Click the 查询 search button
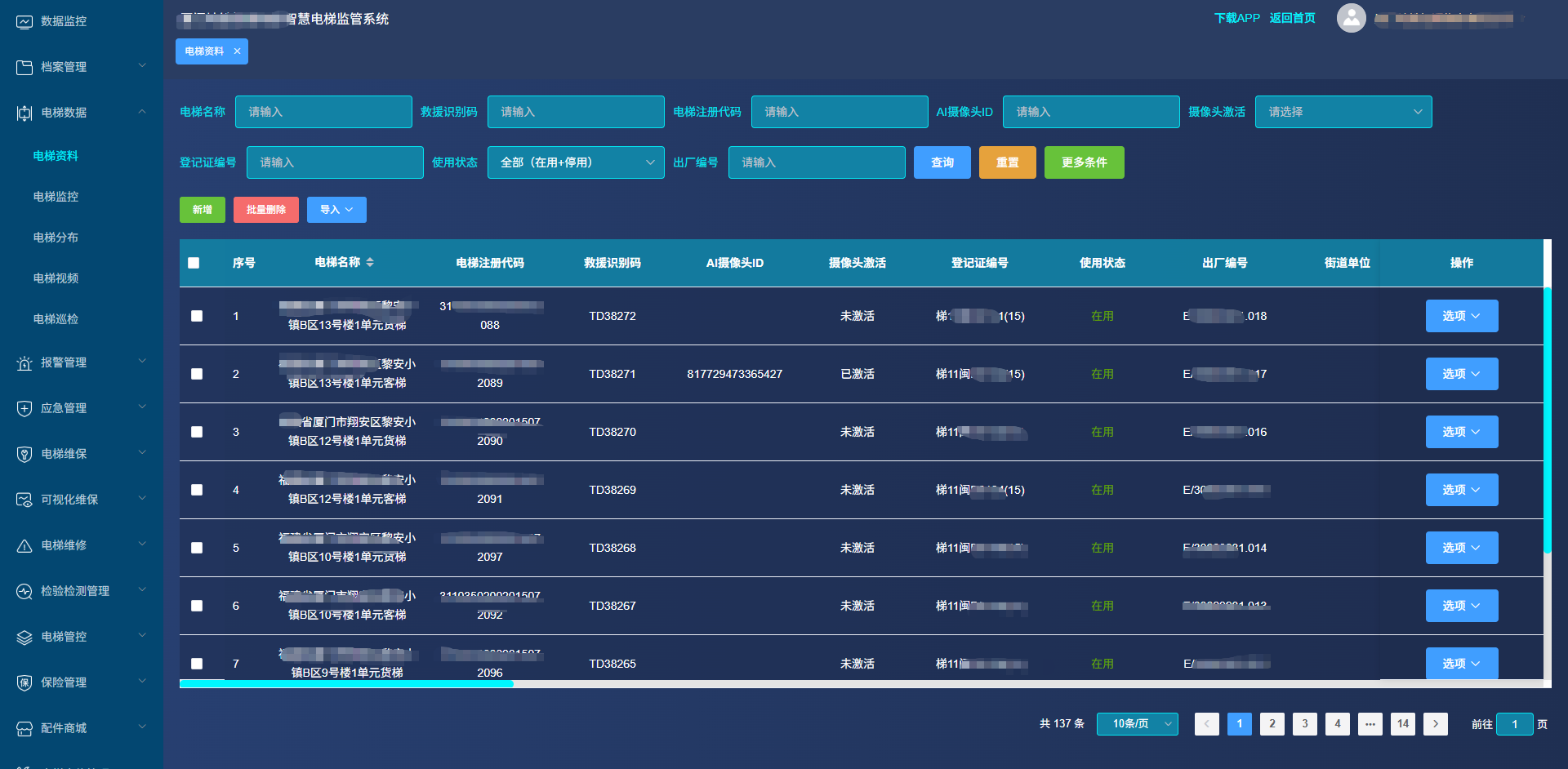 pos(942,162)
